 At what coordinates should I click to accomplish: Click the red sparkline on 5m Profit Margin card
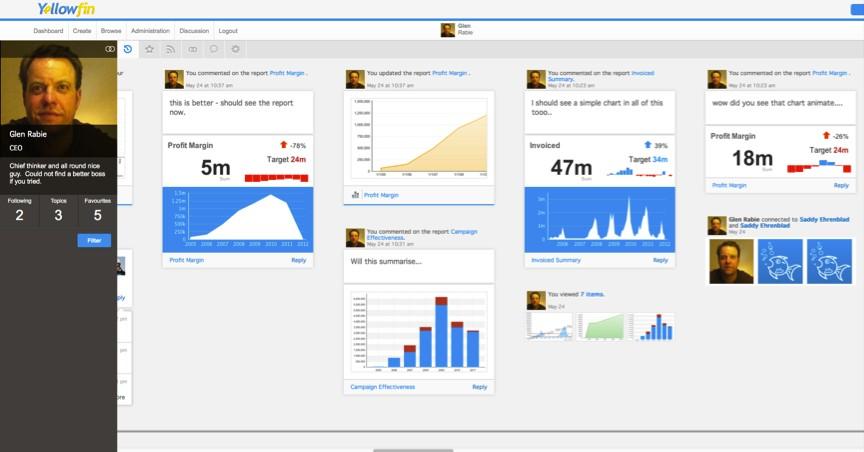click(x=276, y=177)
